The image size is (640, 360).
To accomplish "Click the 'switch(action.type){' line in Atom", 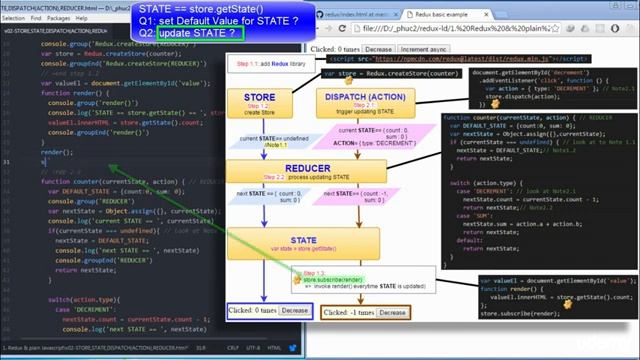I will pos(84,300).
